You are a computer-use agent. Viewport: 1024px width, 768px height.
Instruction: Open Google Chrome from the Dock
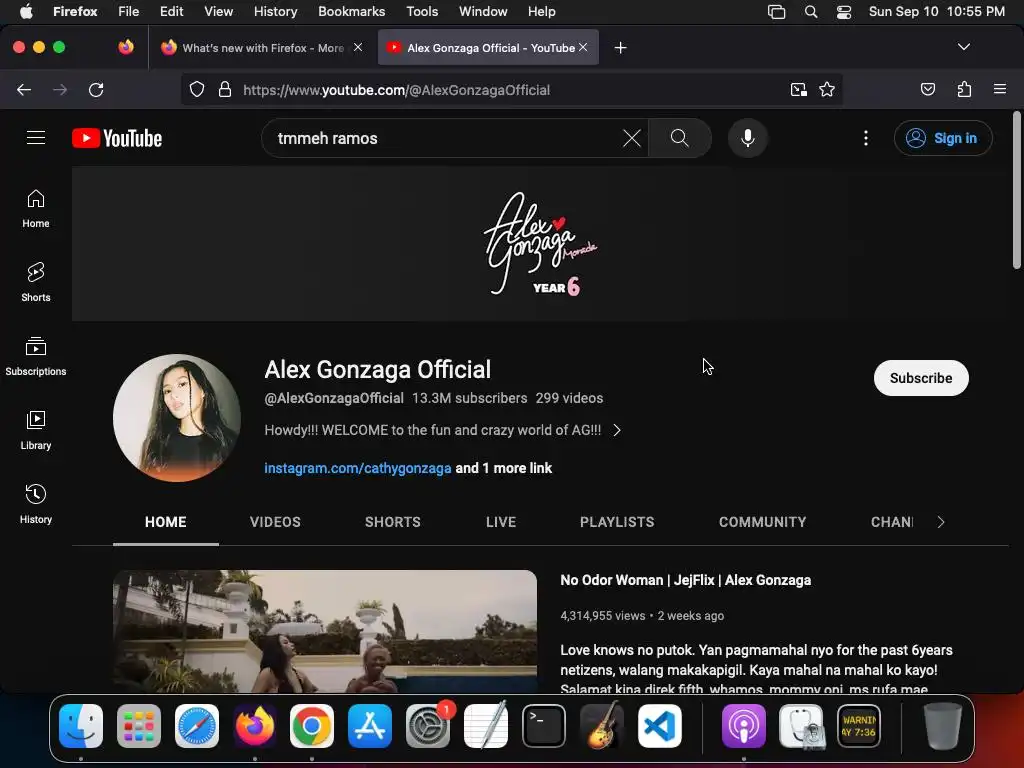pos(312,726)
